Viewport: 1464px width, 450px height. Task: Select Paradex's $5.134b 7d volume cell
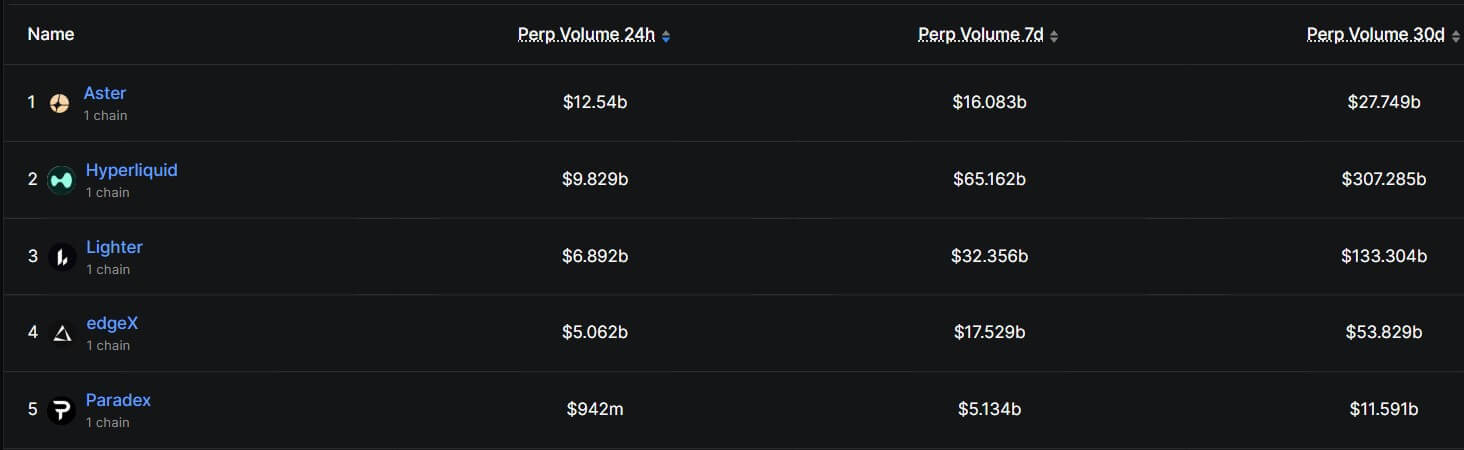pyautogui.click(x=989, y=409)
